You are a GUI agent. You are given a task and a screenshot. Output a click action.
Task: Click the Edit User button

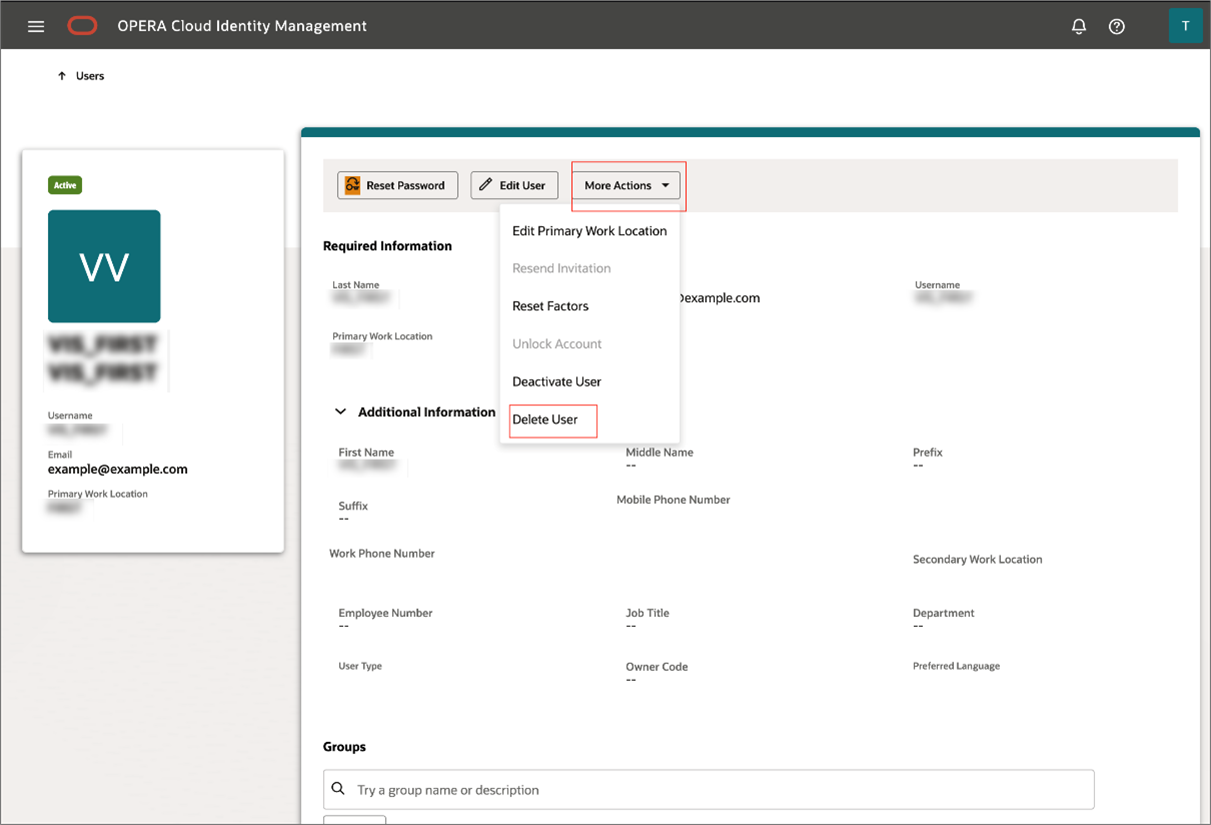pyautogui.click(x=514, y=185)
